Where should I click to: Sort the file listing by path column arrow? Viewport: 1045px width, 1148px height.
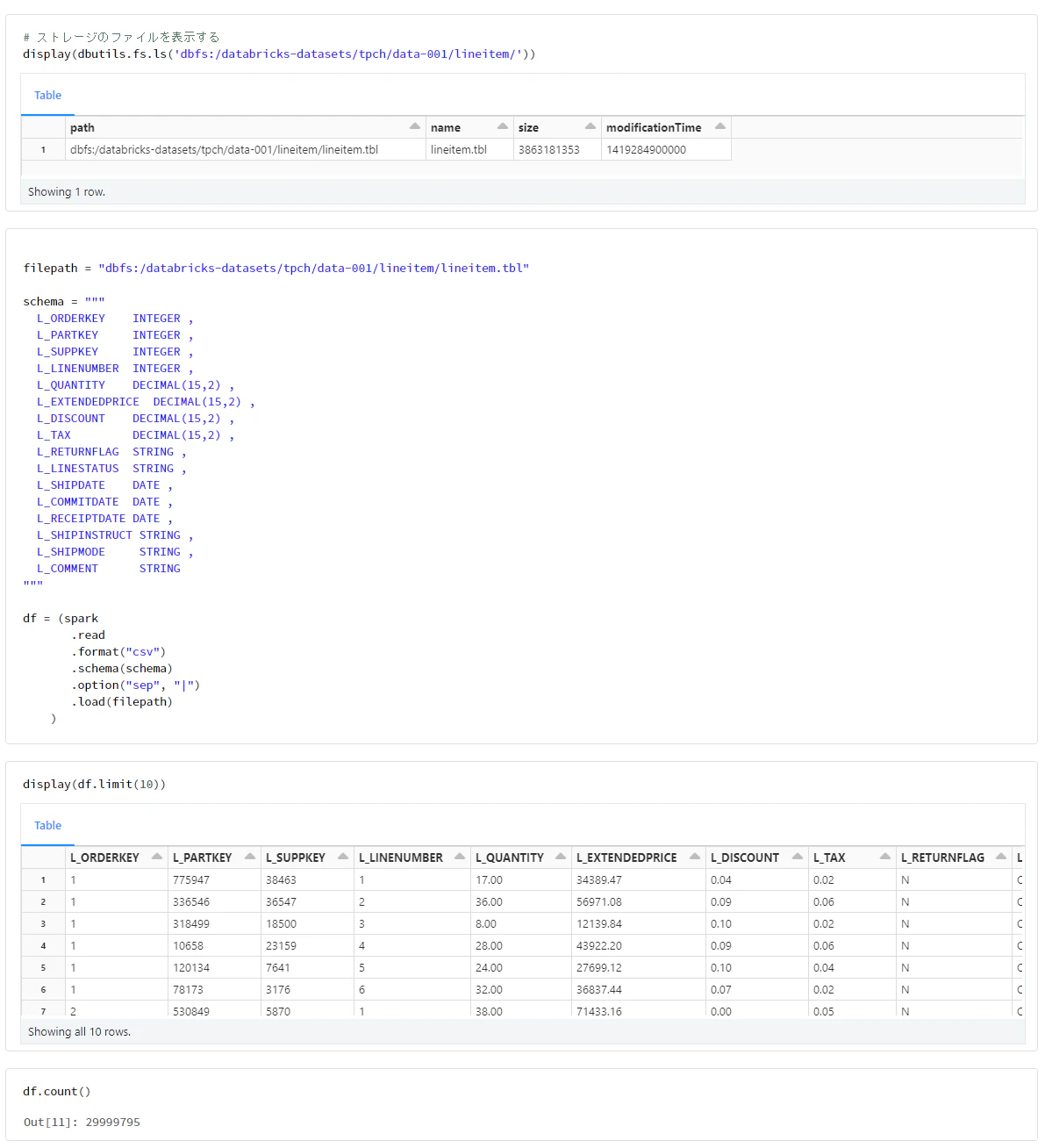coord(415,126)
